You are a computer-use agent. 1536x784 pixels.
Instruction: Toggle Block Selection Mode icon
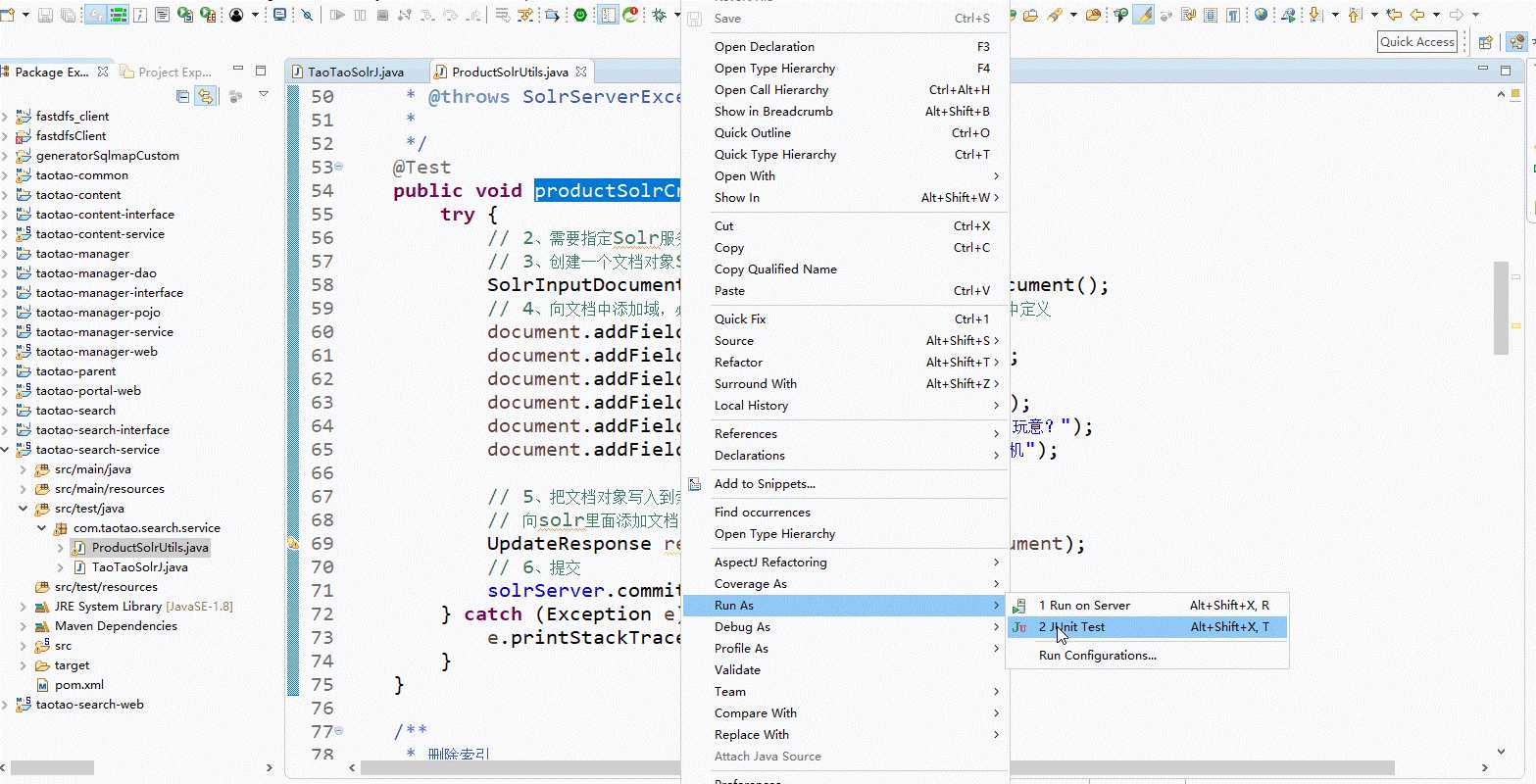(x=1211, y=15)
